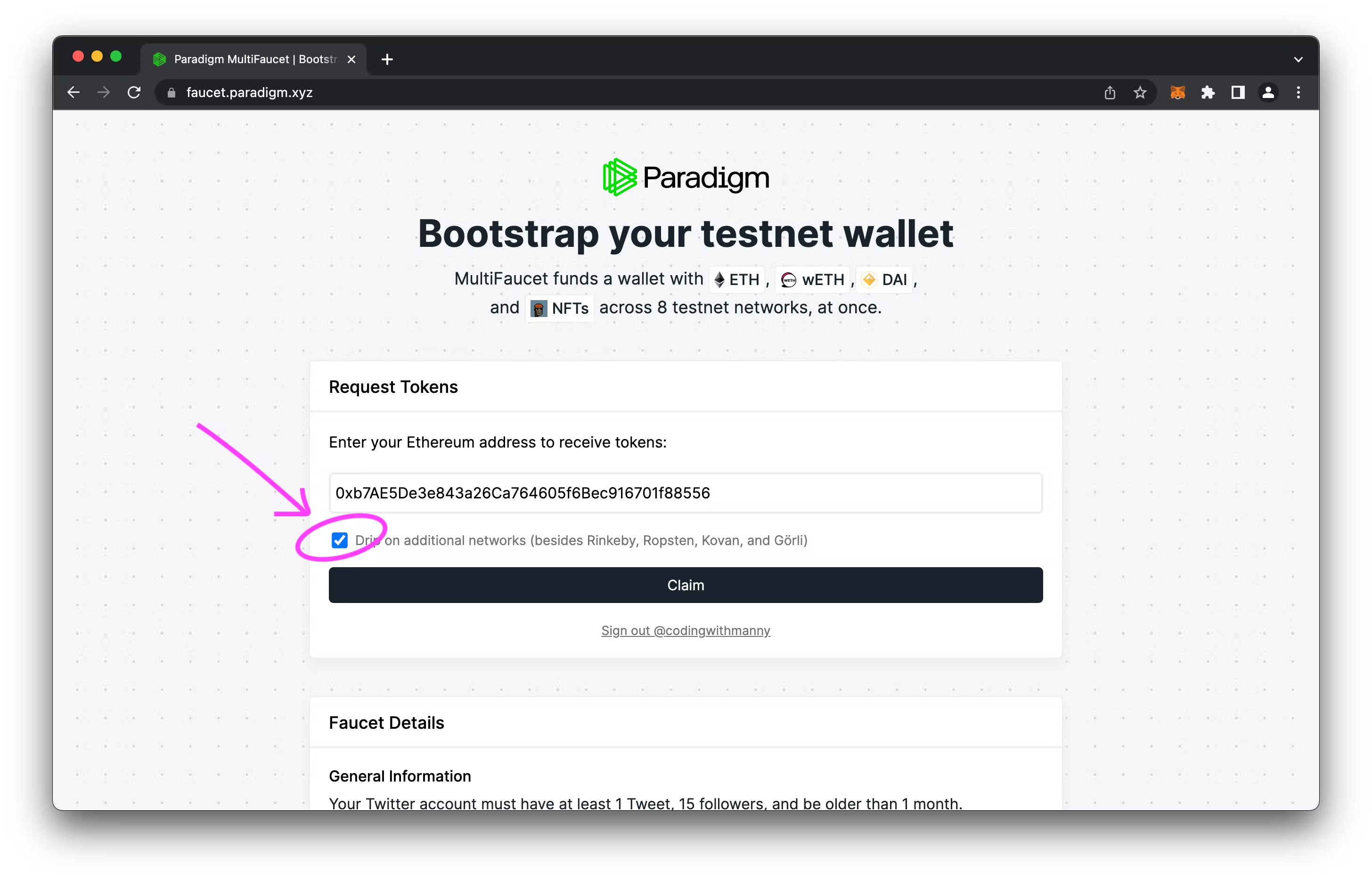Viewport: 1372px width, 880px height.
Task: Click the Claim button to request tokens
Action: [x=686, y=585]
